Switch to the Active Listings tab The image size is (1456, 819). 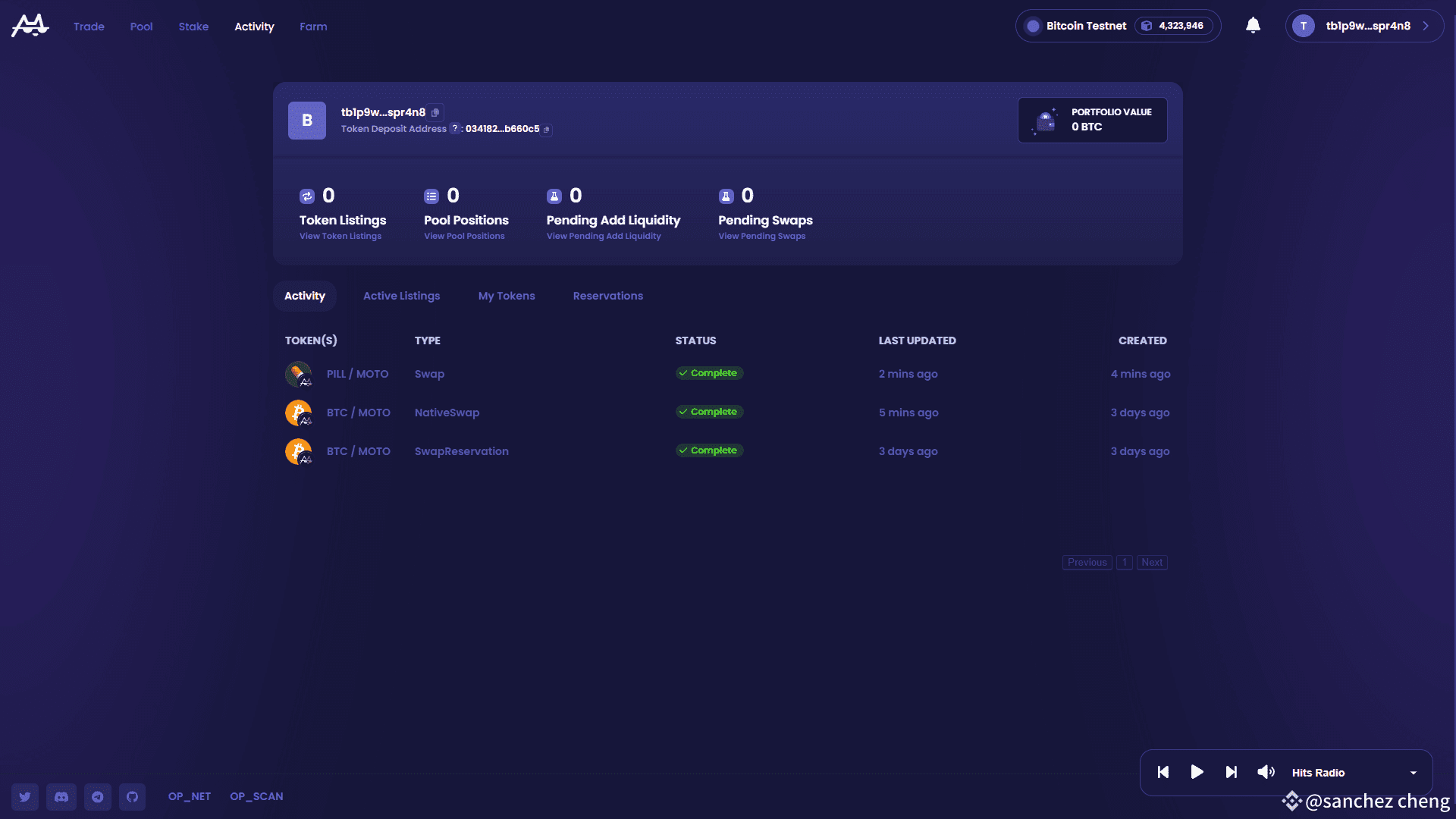tap(401, 296)
